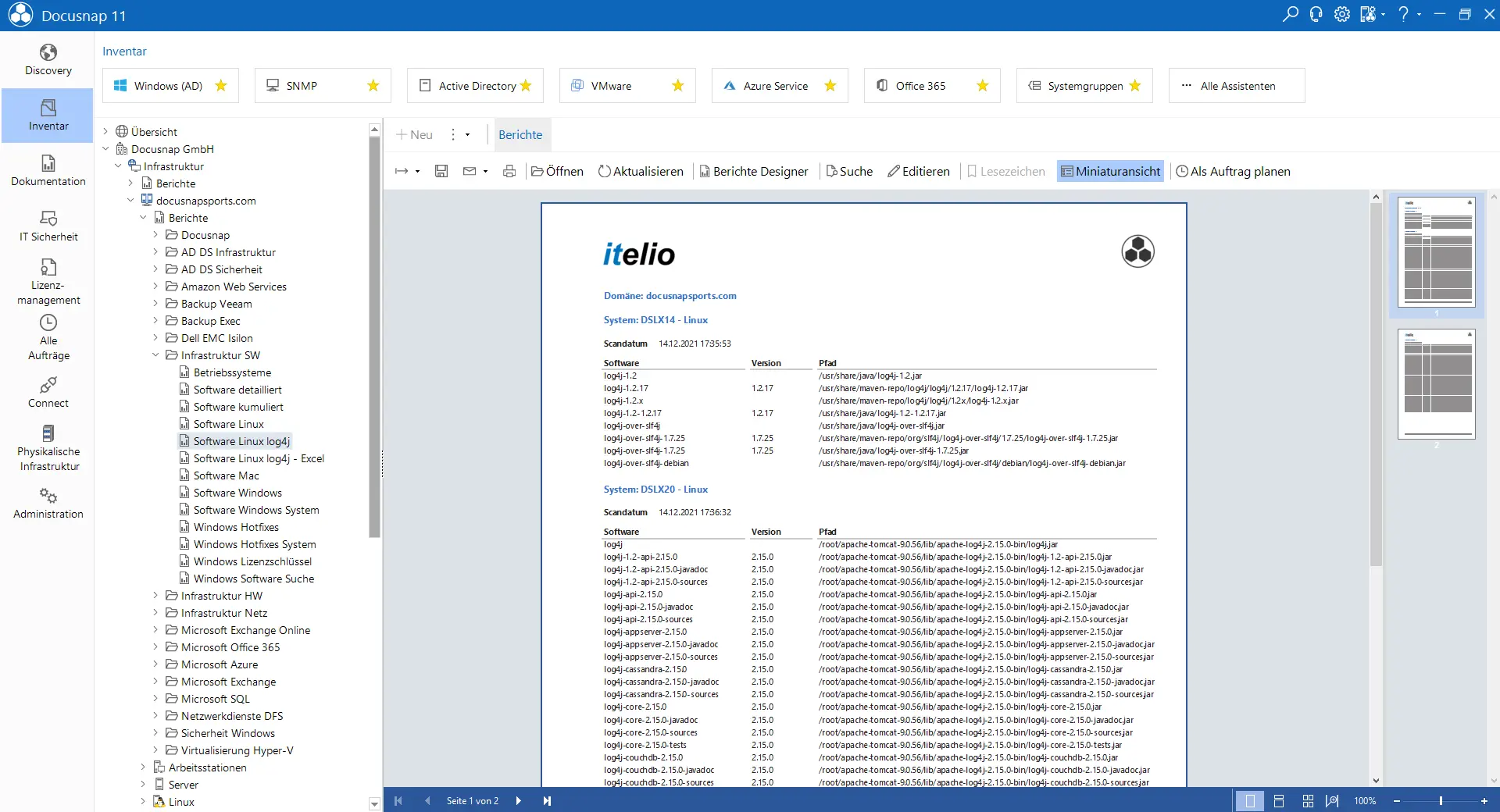Image resolution: width=1500 pixels, height=812 pixels.
Task: Collapse the Infrastruktur SW folder
Action: tap(155, 355)
